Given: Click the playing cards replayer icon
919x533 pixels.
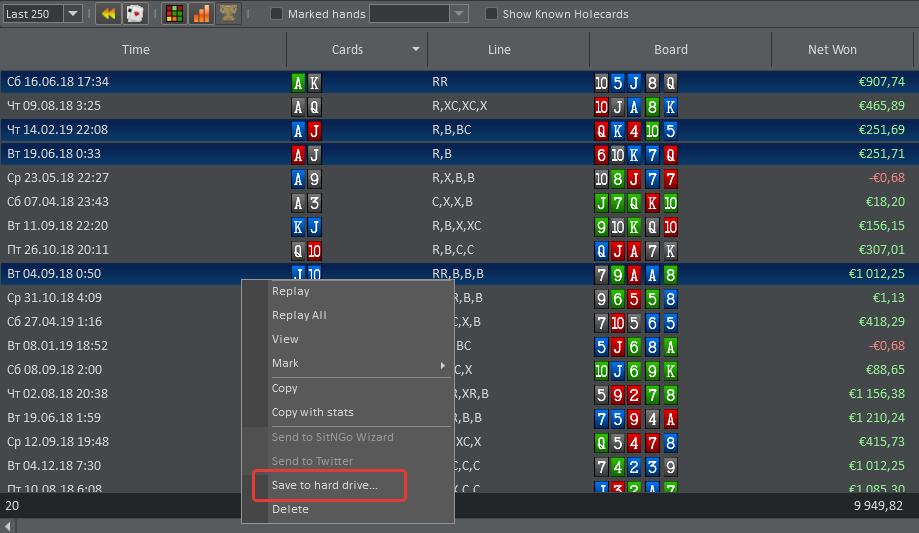Looking at the screenshot, I should tap(135, 14).
